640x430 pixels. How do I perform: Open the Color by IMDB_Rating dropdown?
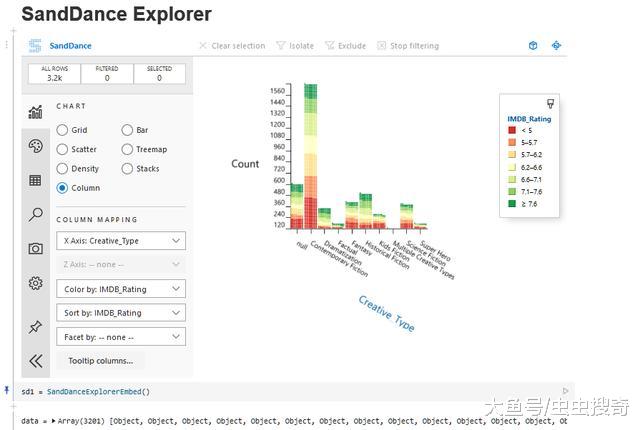tap(120, 289)
